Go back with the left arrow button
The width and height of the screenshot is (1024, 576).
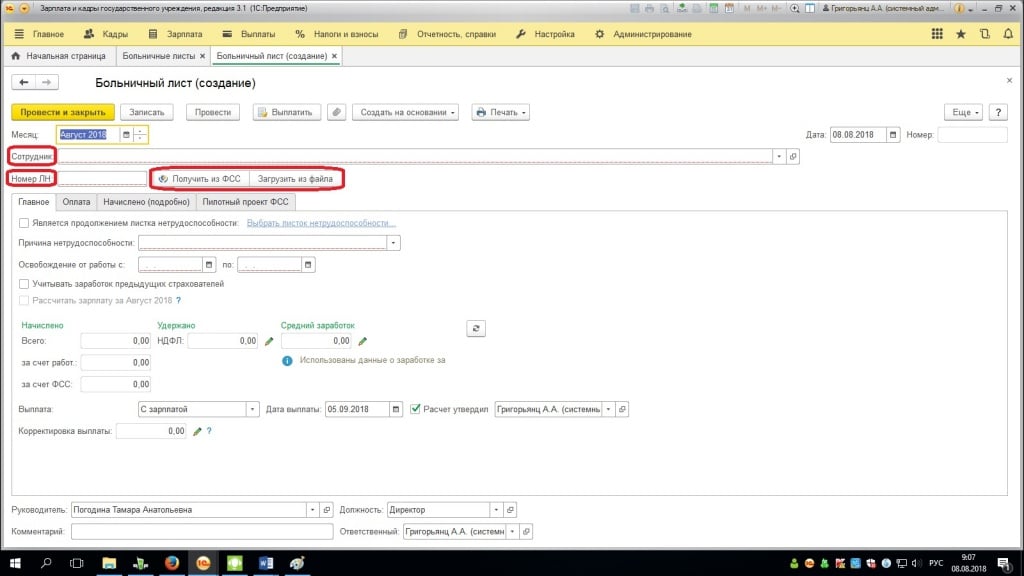click(x=23, y=82)
